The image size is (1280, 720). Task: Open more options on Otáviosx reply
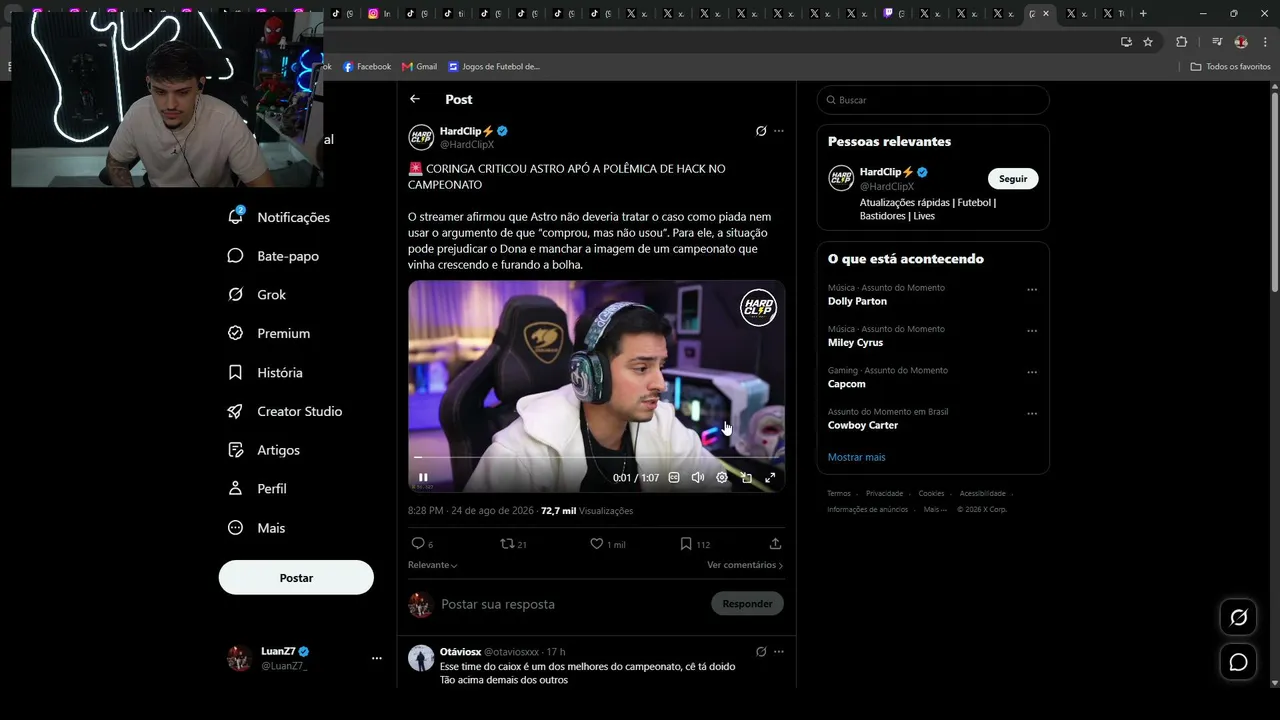pos(779,651)
